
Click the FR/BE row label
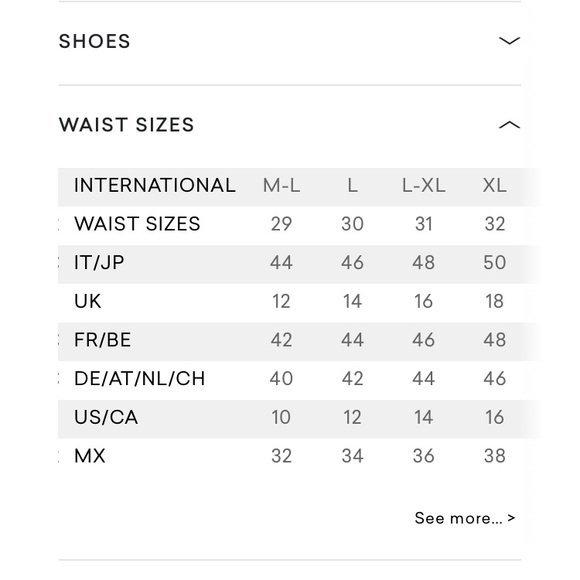click(x=102, y=340)
